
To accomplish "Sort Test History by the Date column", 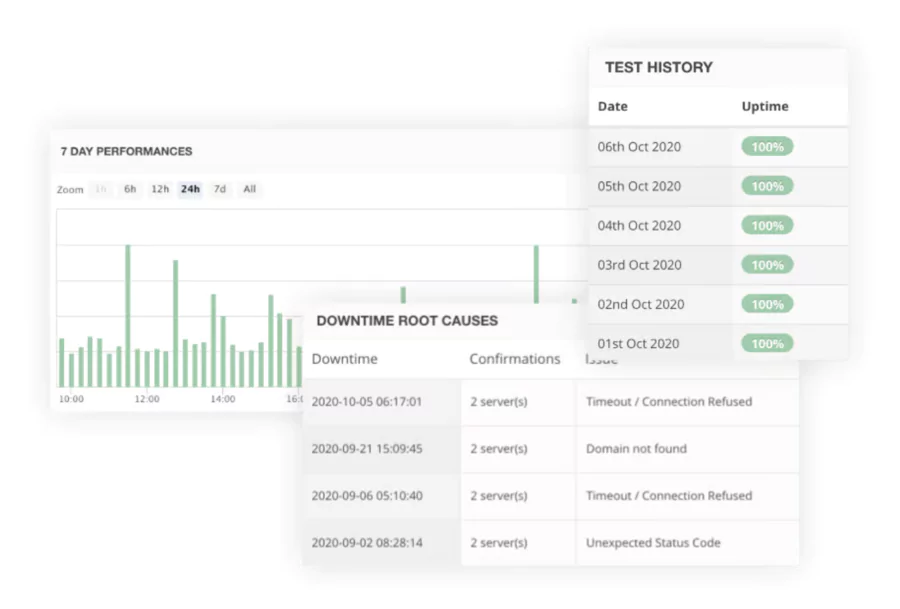I will click(x=612, y=106).
